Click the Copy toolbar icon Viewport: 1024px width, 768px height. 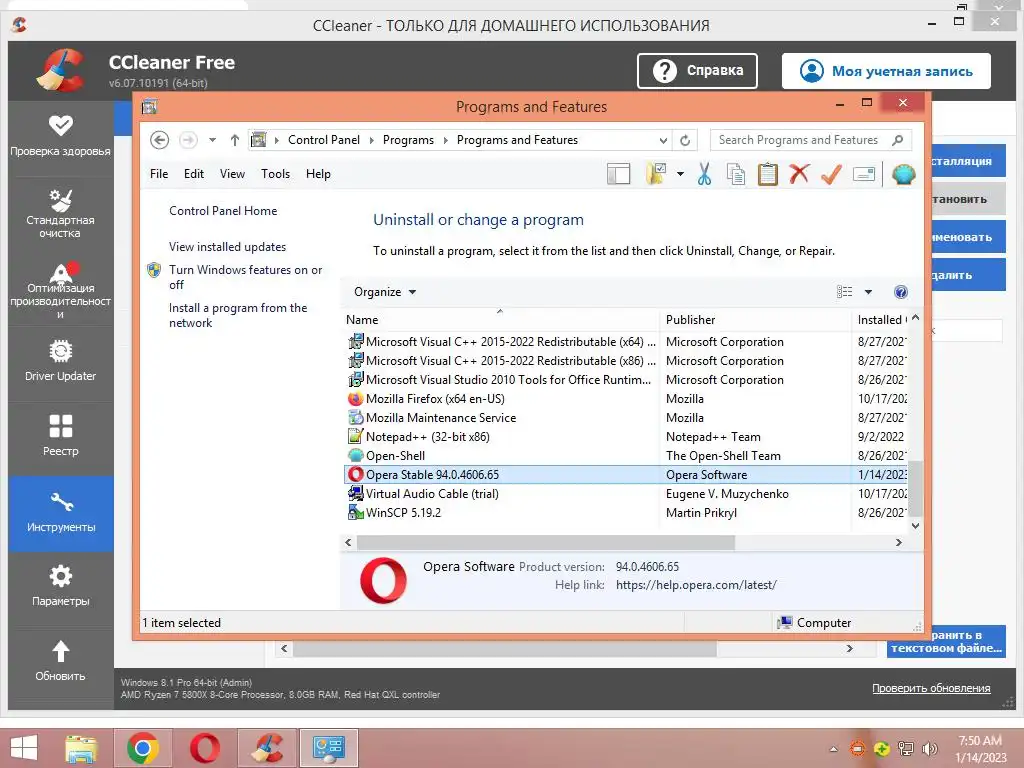(736, 174)
